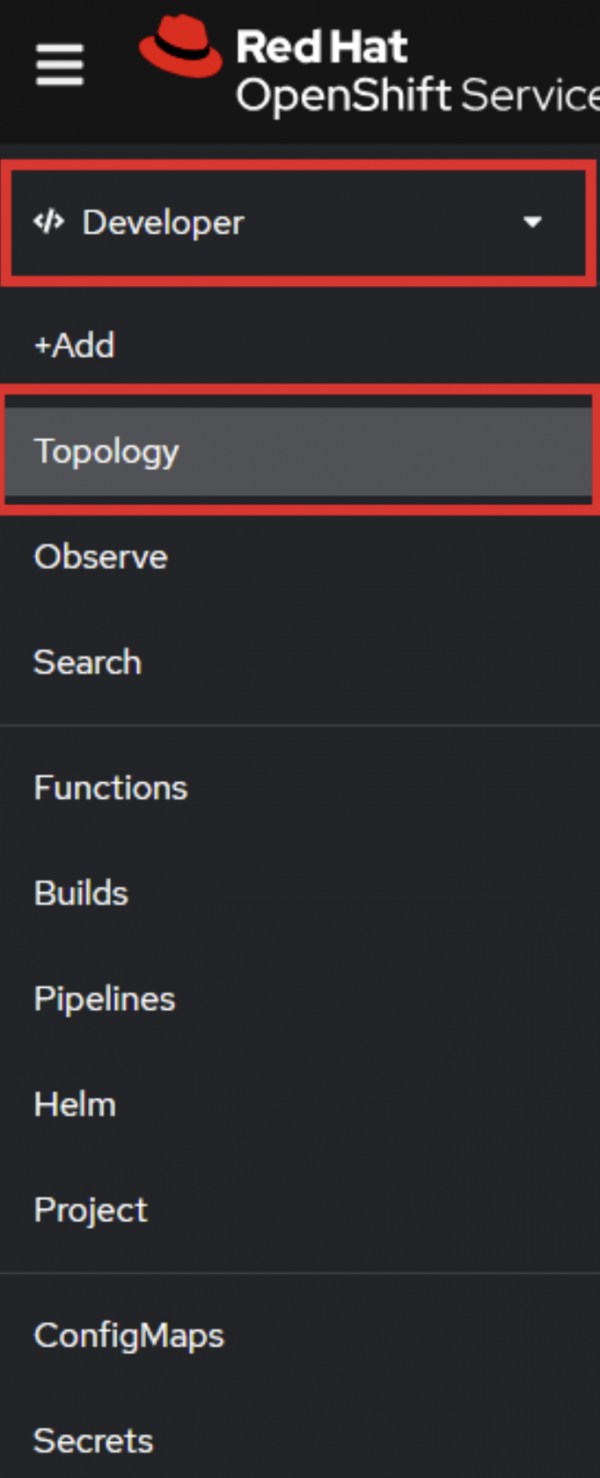Go to the Observe section
The height and width of the screenshot is (1478, 600).
tap(100, 557)
